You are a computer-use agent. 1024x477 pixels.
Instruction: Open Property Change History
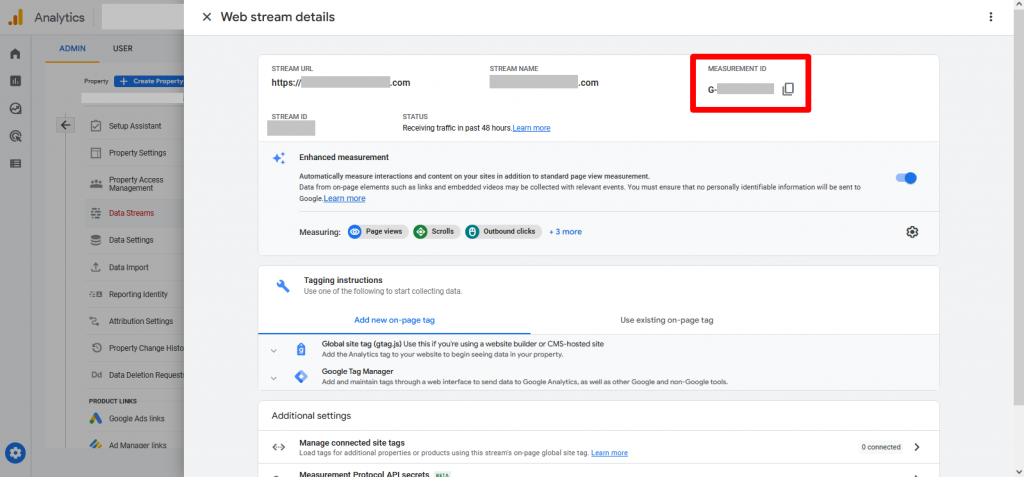coord(146,348)
